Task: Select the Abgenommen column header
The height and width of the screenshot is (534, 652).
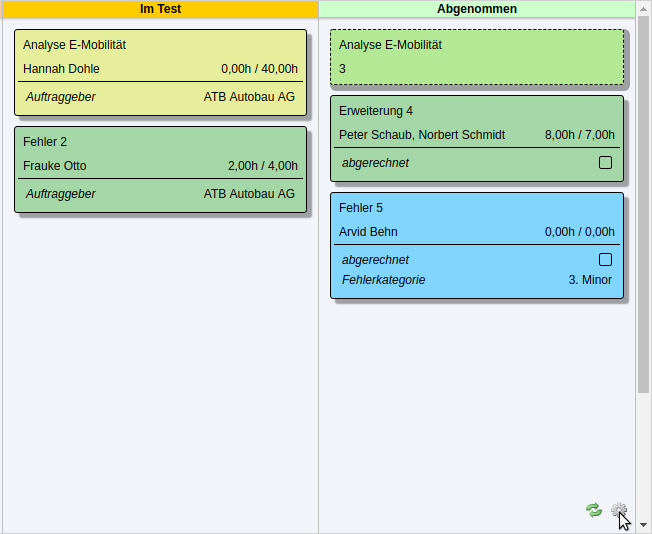Action: (x=477, y=9)
